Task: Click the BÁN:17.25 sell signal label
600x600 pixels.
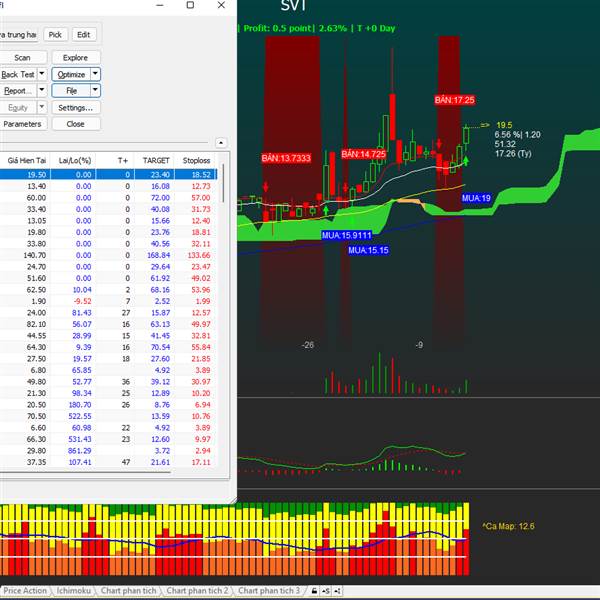Action: [x=454, y=100]
